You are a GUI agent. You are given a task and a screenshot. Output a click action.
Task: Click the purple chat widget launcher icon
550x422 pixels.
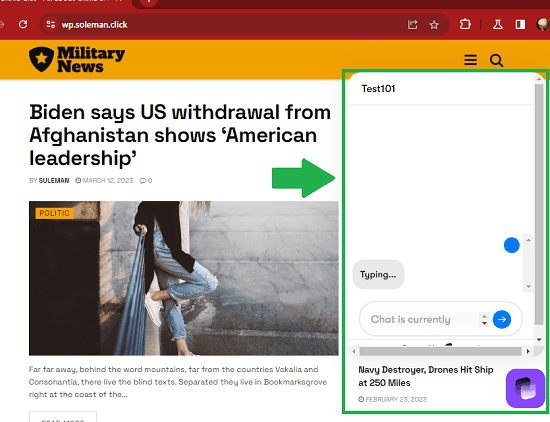pyautogui.click(x=525, y=388)
